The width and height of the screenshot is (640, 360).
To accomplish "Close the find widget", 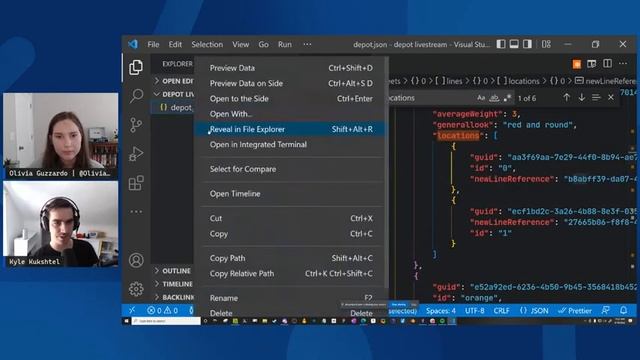I will tap(611, 98).
